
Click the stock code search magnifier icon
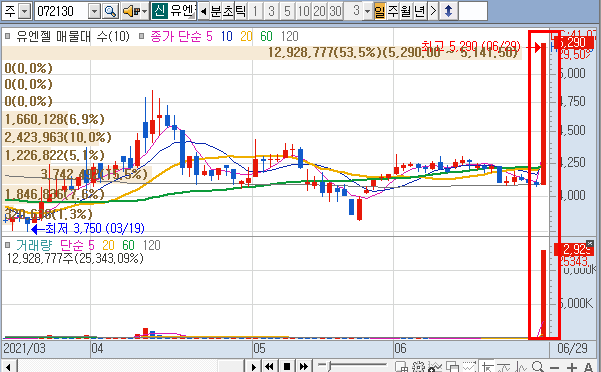click(110, 11)
